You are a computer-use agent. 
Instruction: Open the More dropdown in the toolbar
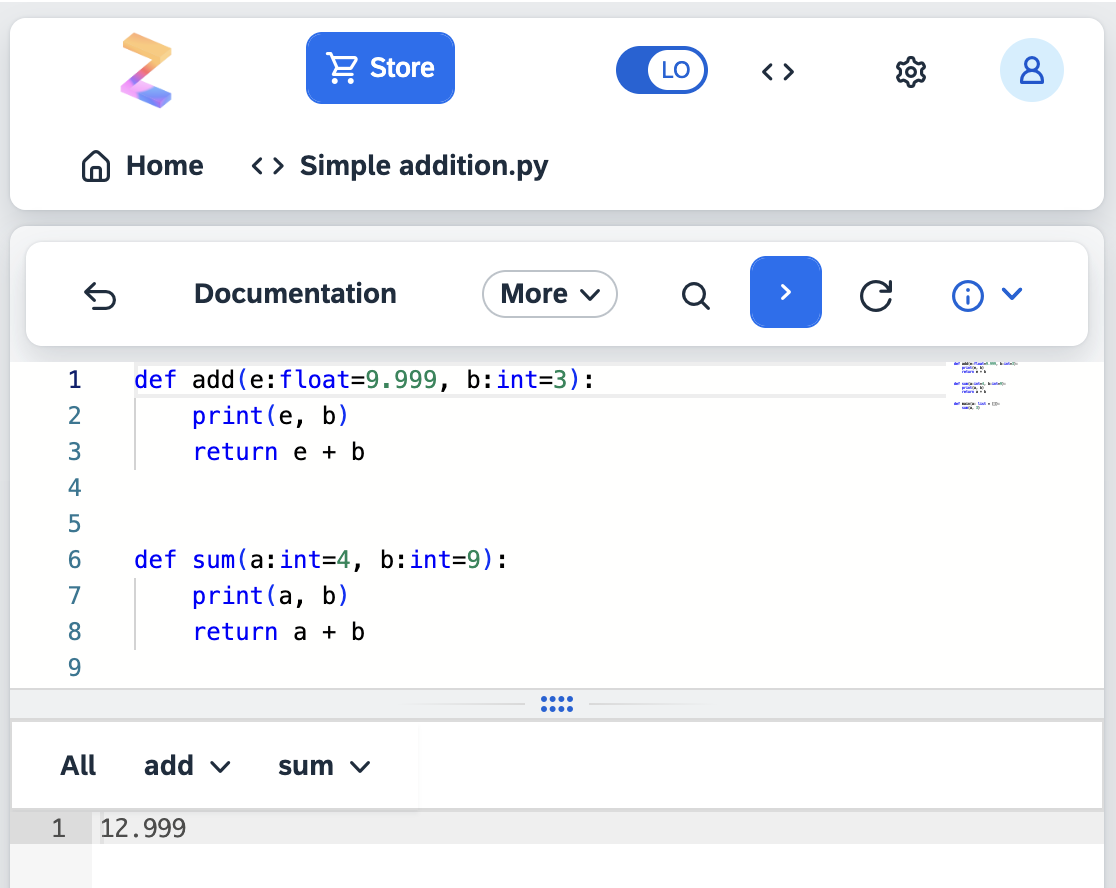coord(549,294)
